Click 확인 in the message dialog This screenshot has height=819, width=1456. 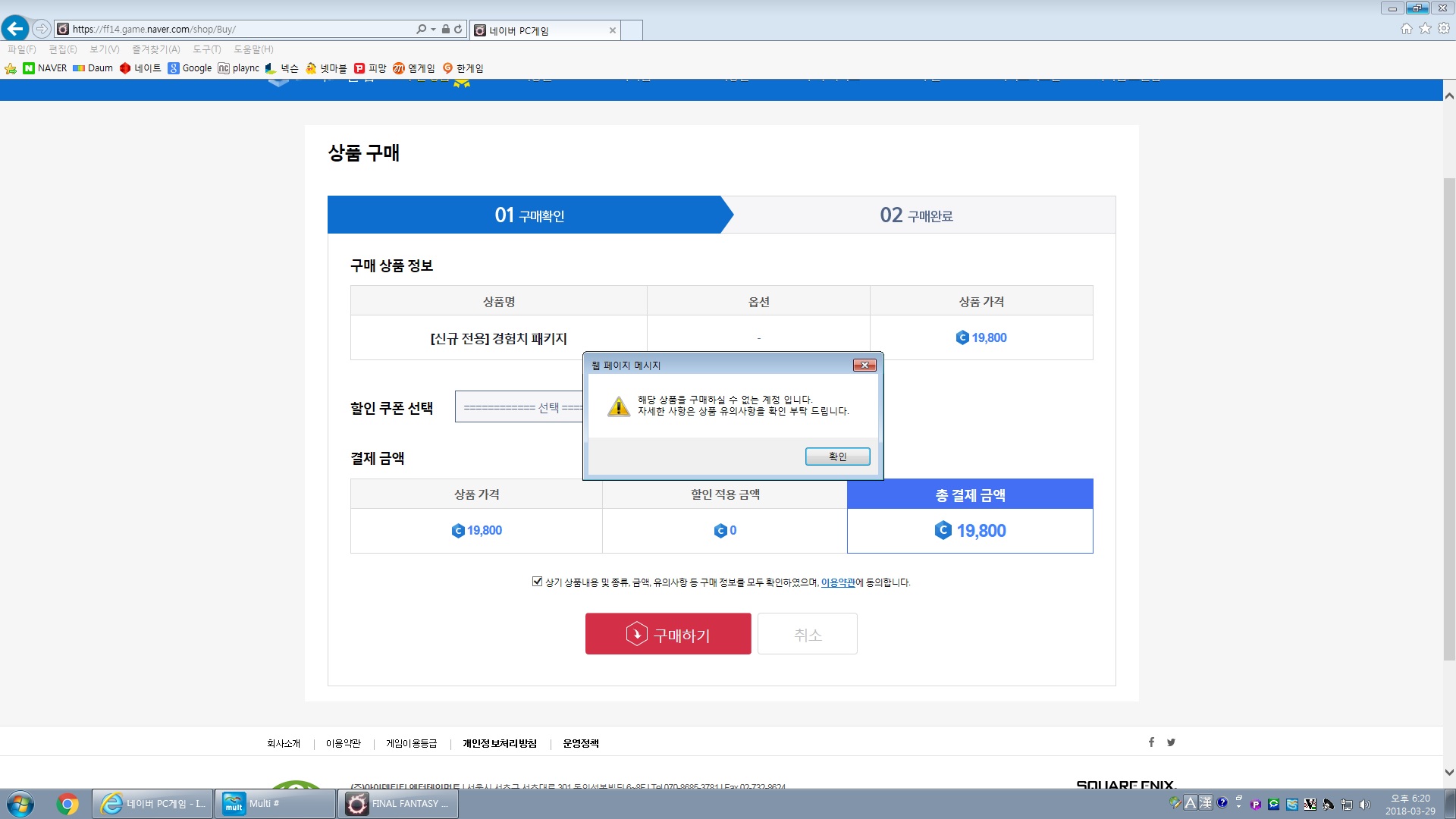coord(837,457)
